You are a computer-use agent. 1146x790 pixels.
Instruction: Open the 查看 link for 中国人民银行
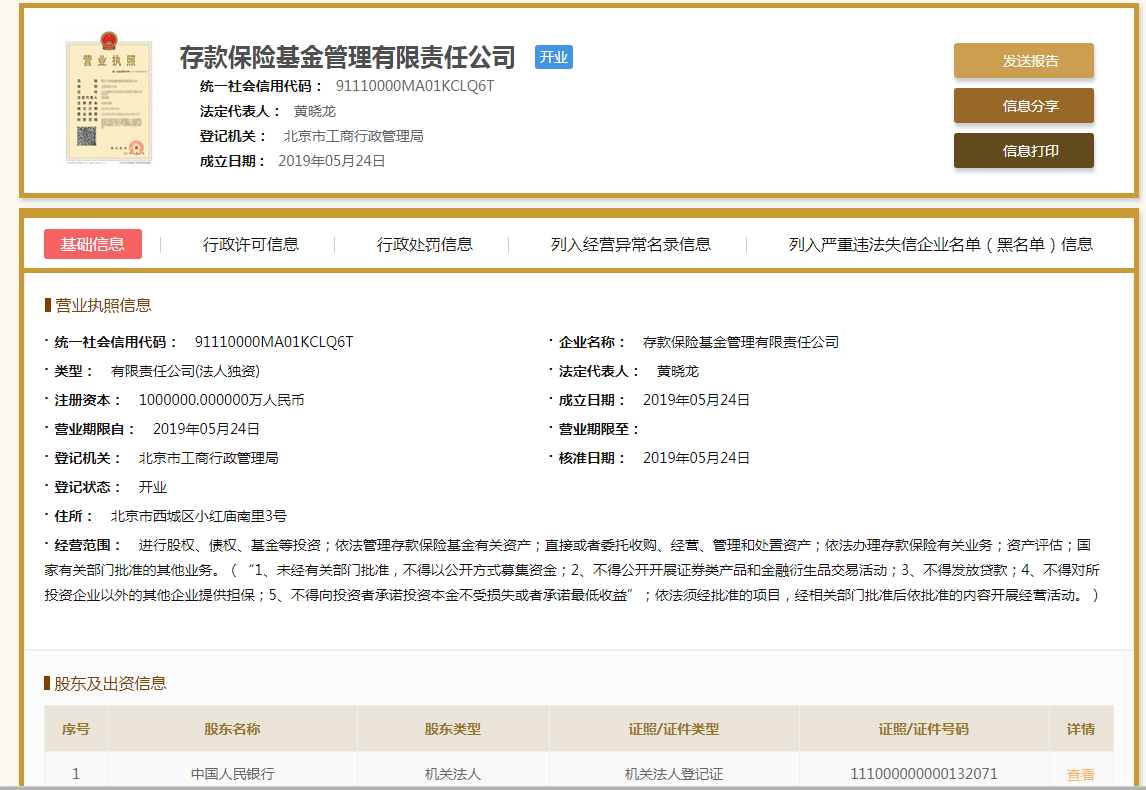point(1081,773)
